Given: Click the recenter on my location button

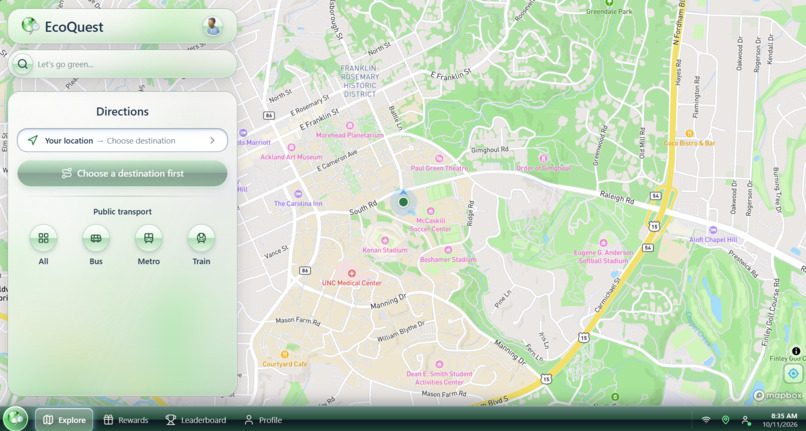Looking at the screenshot, I should [793, 374].
